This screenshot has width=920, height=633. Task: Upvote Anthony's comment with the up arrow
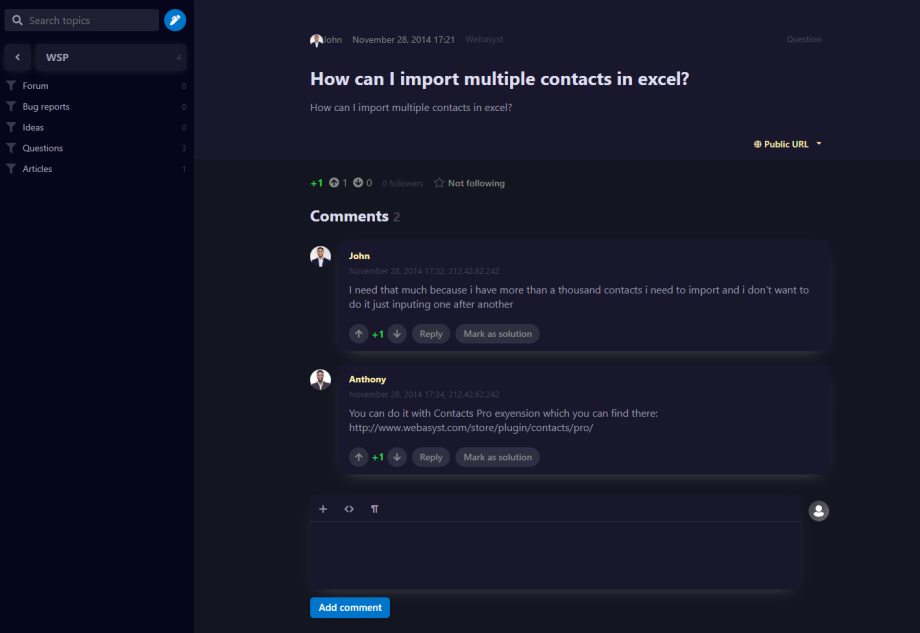(359, 457)
